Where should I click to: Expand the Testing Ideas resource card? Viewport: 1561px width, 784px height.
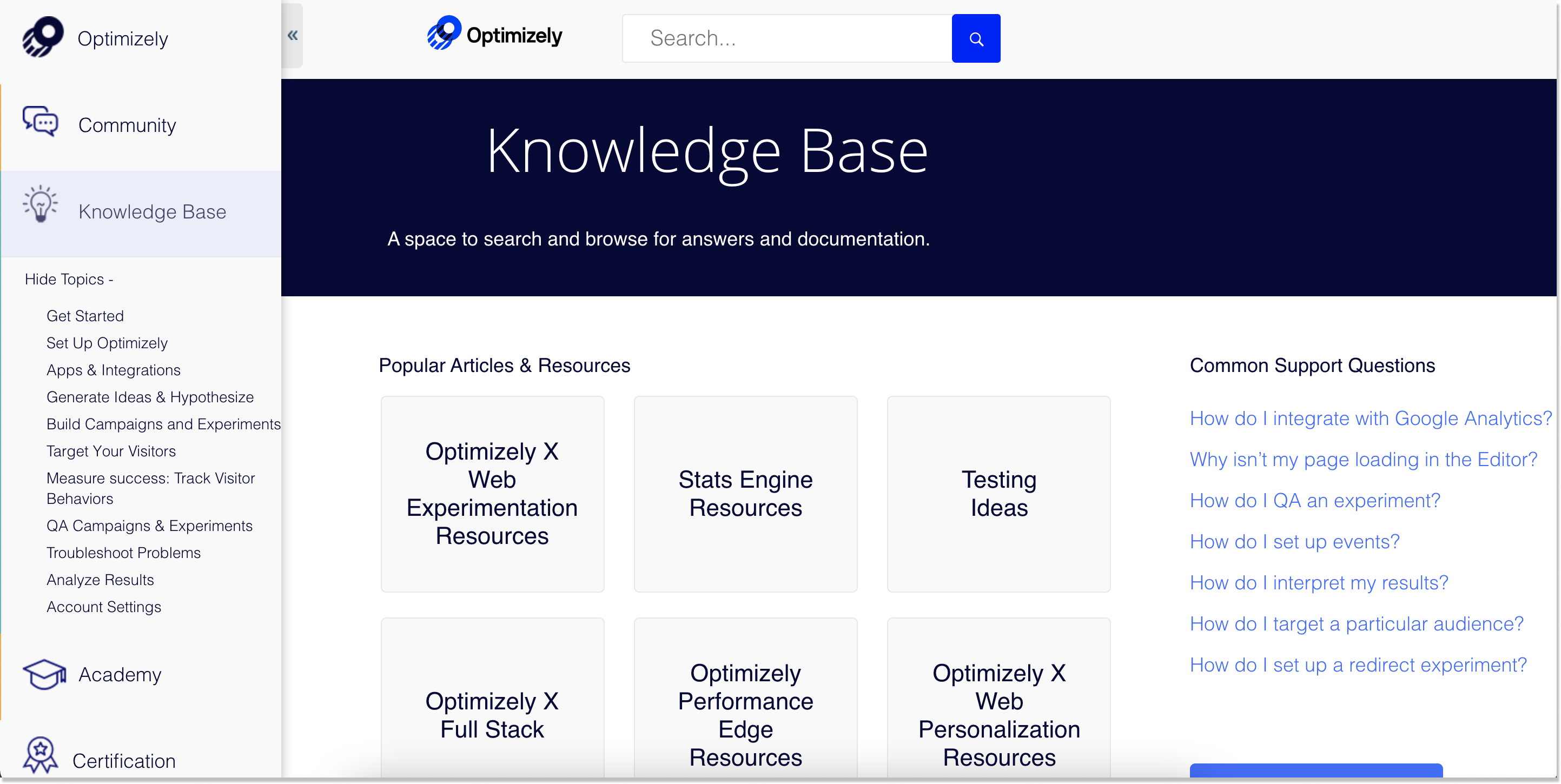pos(999,493)
